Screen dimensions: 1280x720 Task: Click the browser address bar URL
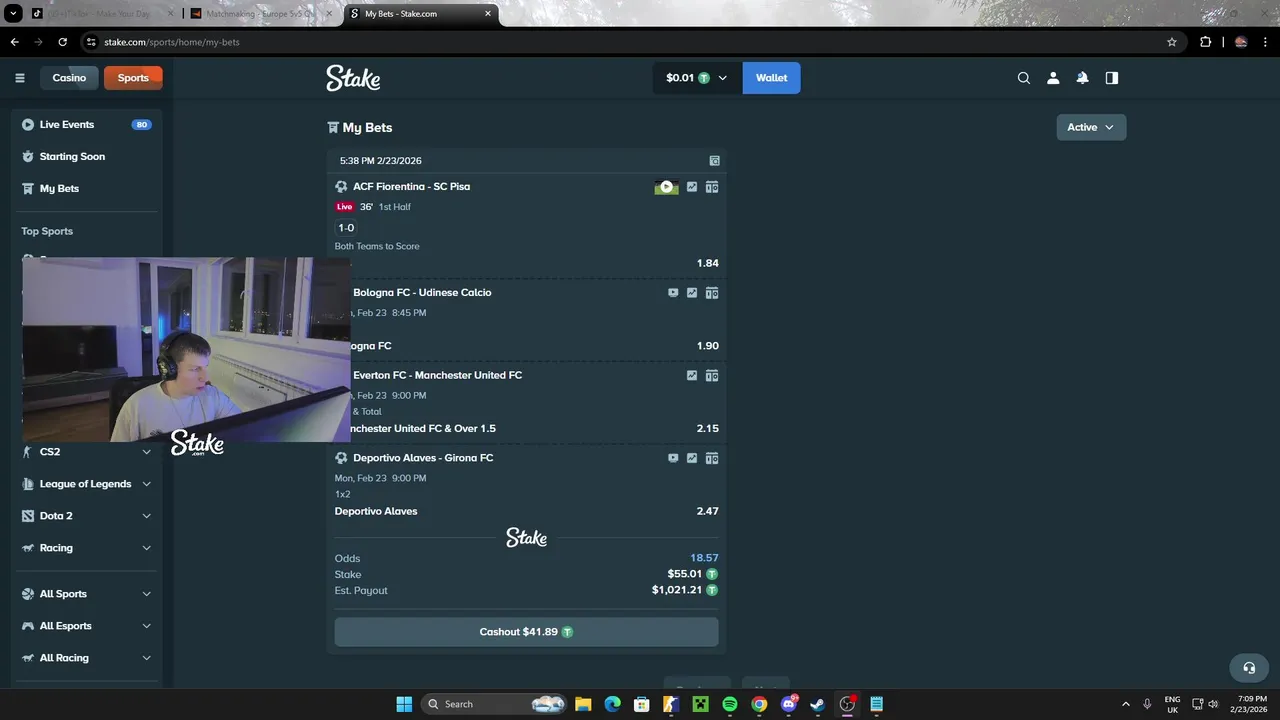pyautogui.click(x=172, y=42)
